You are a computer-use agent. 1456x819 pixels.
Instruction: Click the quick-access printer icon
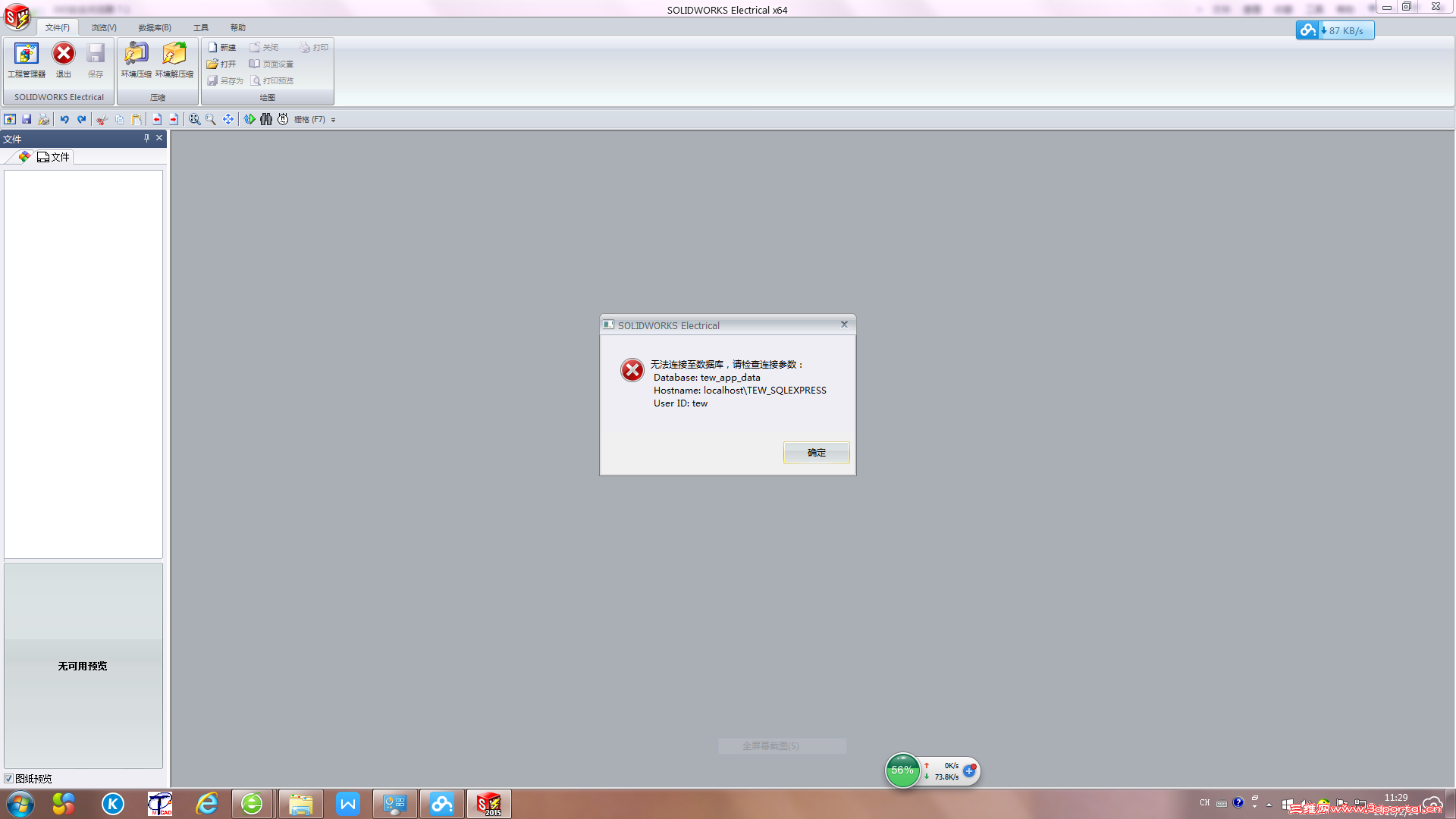44,119
